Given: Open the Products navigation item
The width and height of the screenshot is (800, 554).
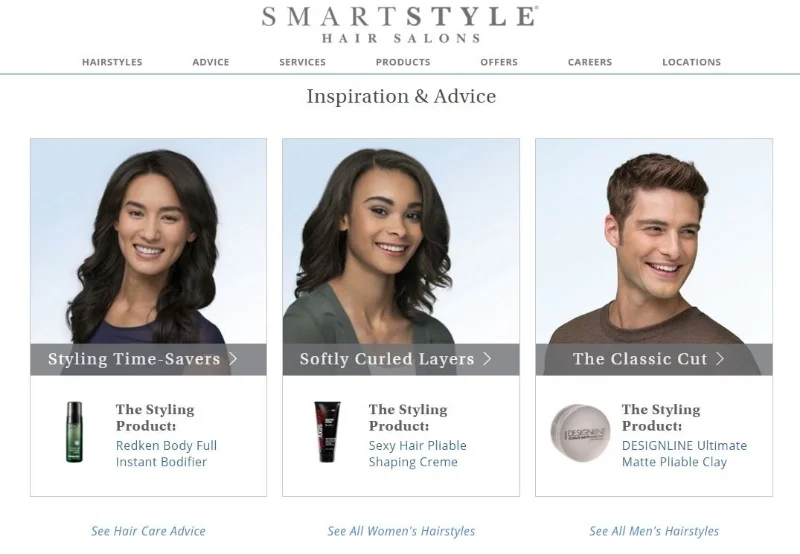Looking at the screenshot, I should point(403,62).
